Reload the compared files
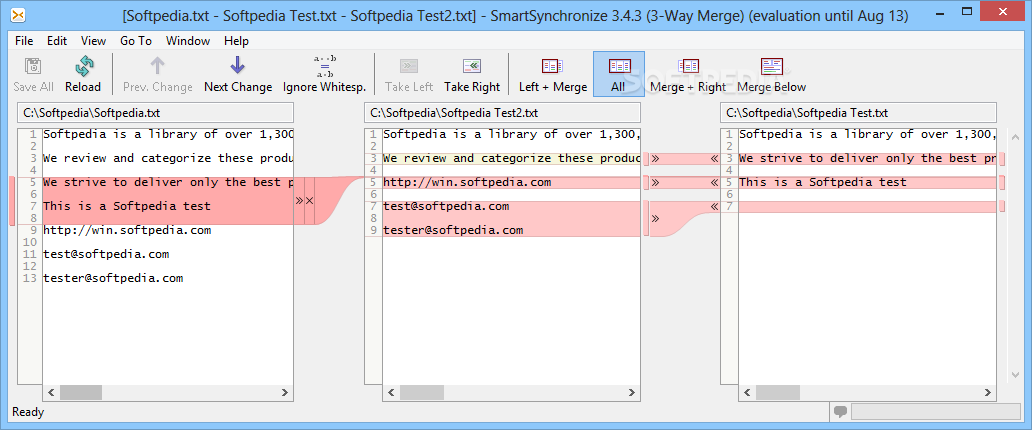 (x=83, y=74)
